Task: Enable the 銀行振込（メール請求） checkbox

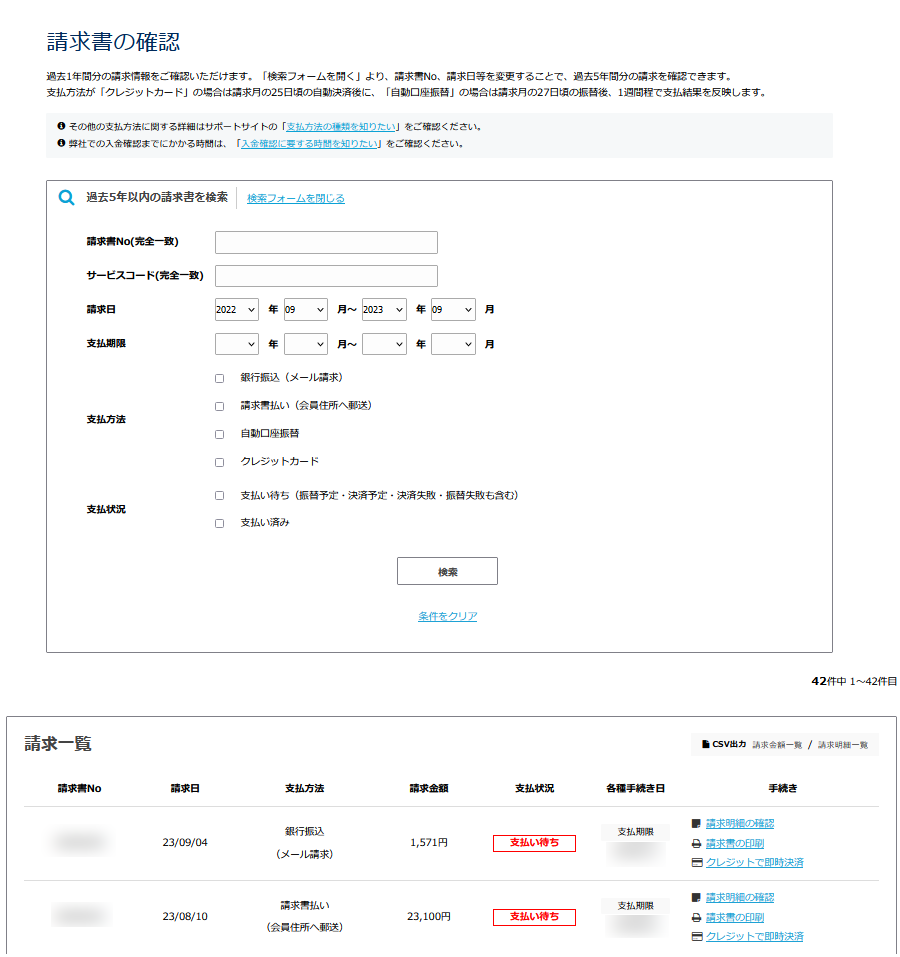Action: (219, 378)
